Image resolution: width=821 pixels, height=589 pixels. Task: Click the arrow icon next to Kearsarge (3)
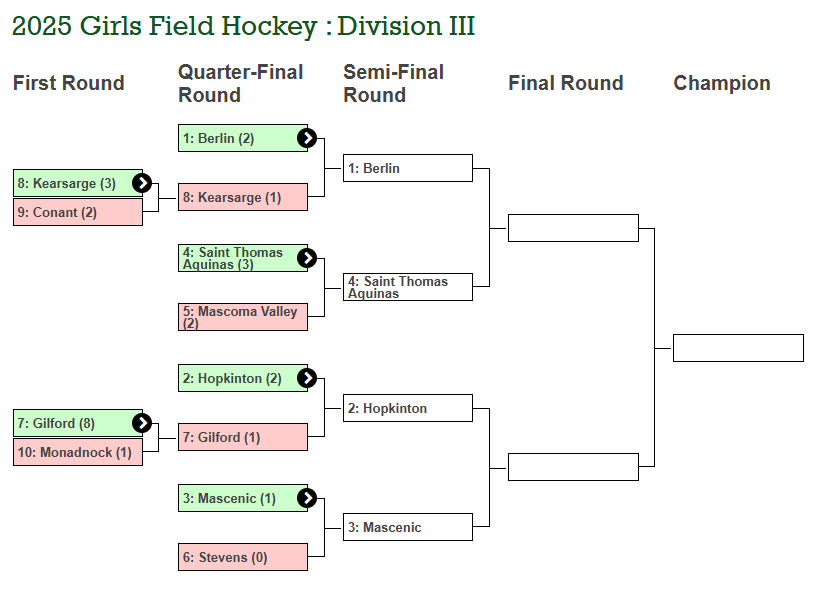point(142,183)
